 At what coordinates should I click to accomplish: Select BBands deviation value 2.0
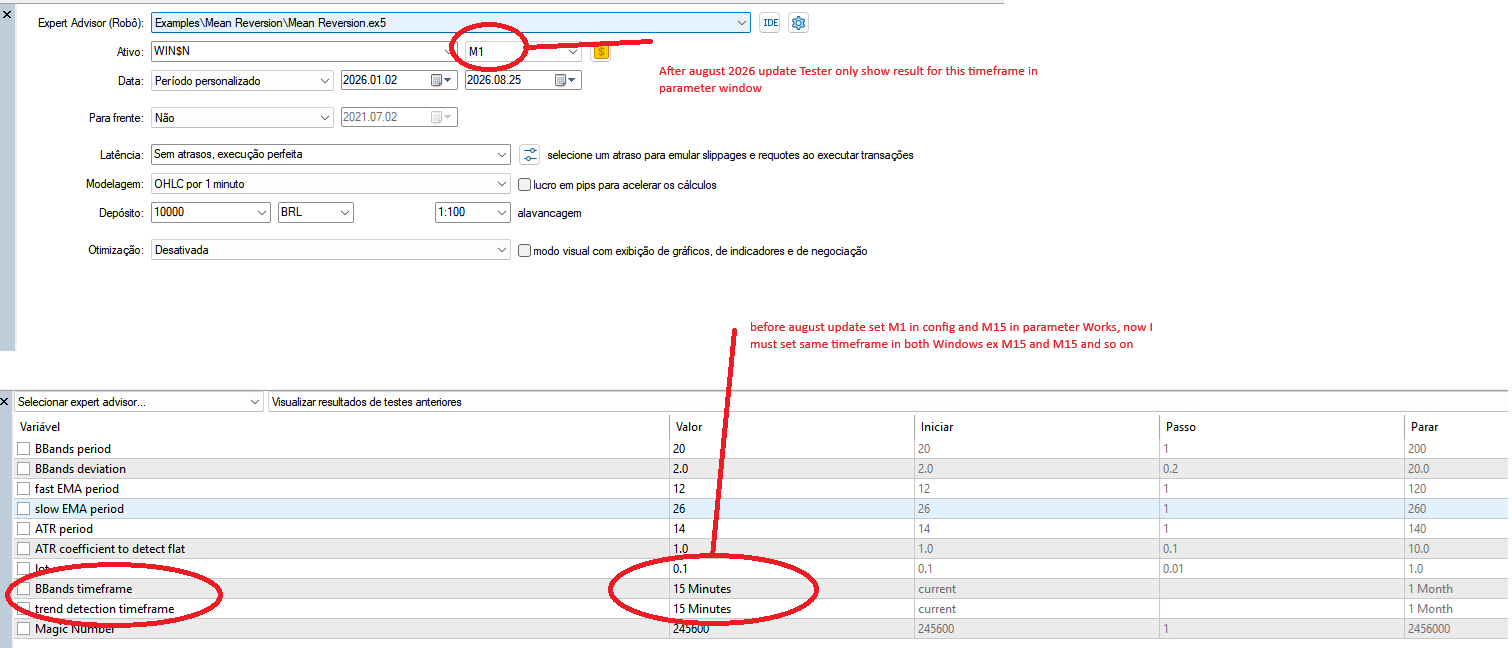coord(681,469)
